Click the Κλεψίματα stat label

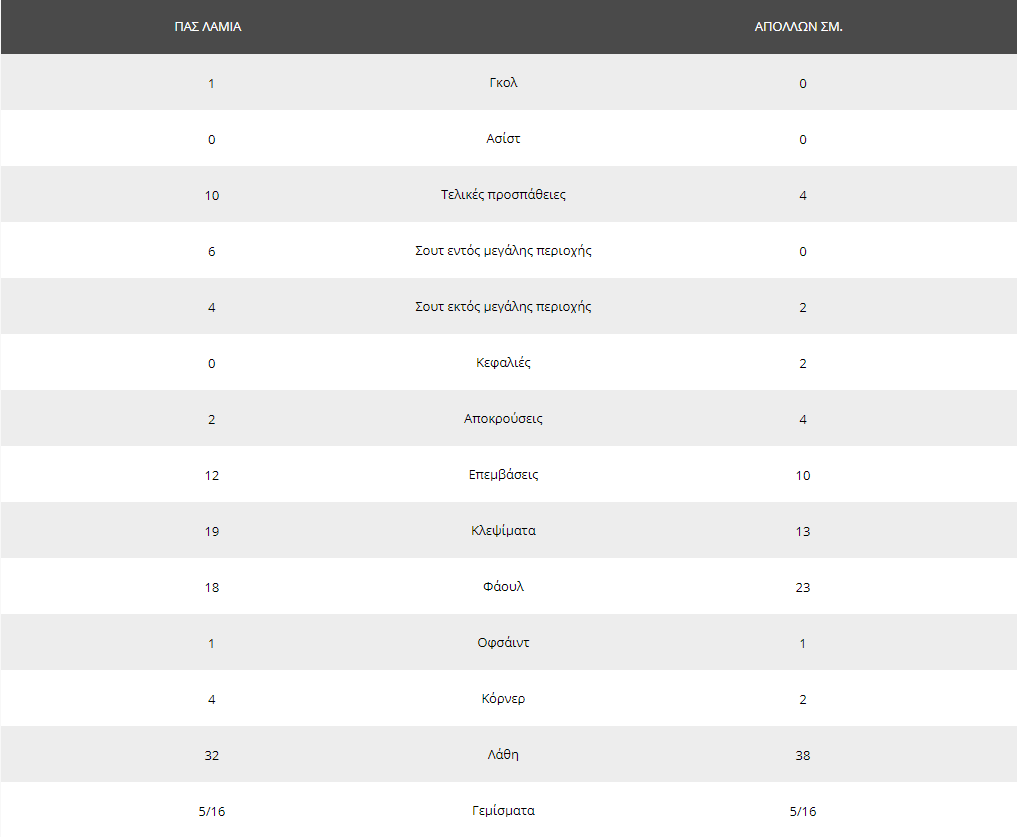[503, 530]
